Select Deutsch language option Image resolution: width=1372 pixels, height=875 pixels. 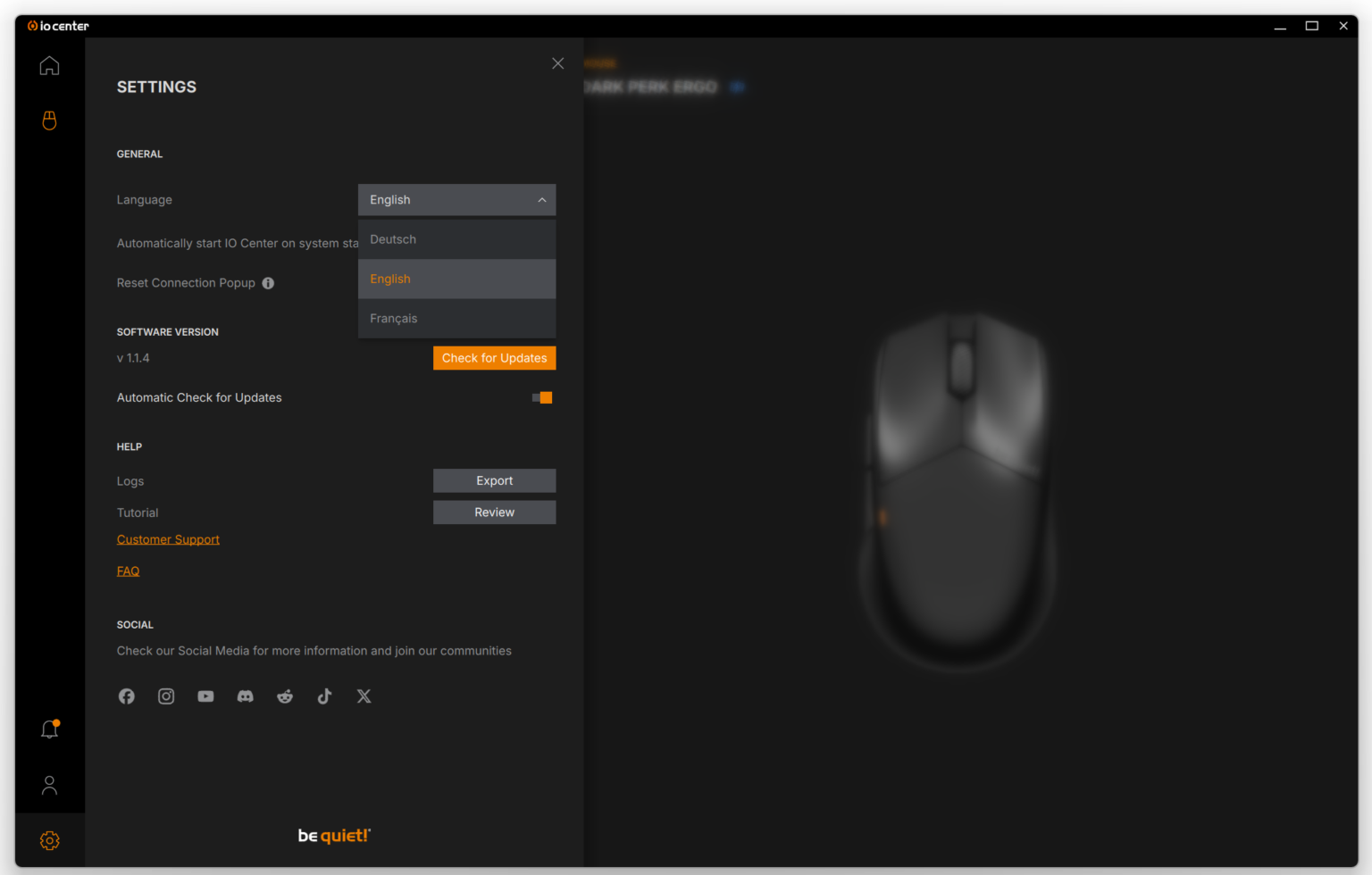pos(456,239)
